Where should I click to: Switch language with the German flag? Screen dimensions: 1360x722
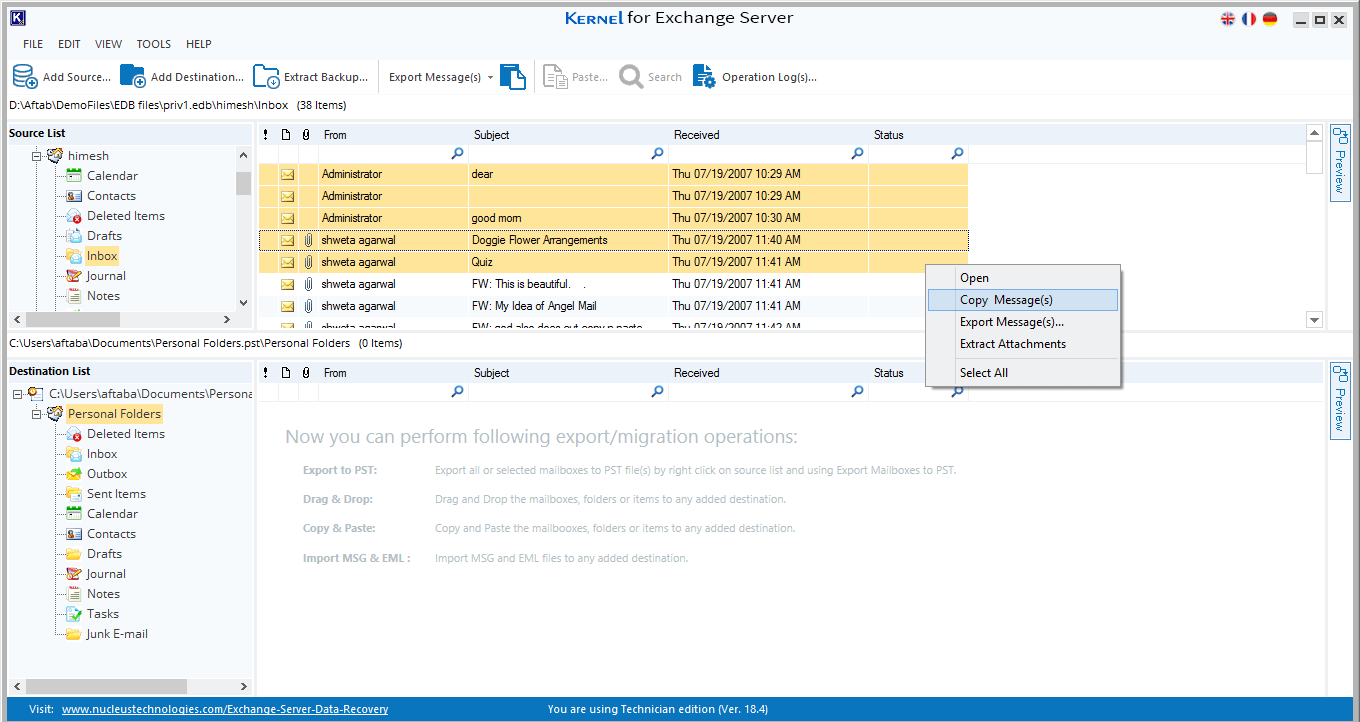1270,19
